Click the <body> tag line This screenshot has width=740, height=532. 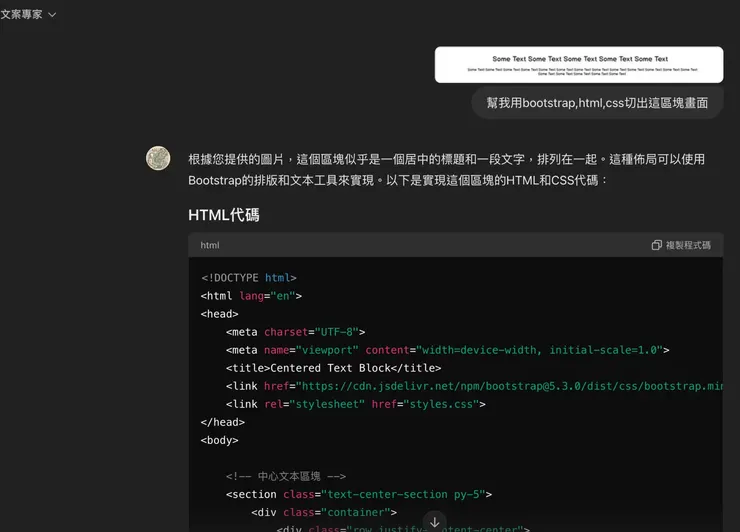219,440
